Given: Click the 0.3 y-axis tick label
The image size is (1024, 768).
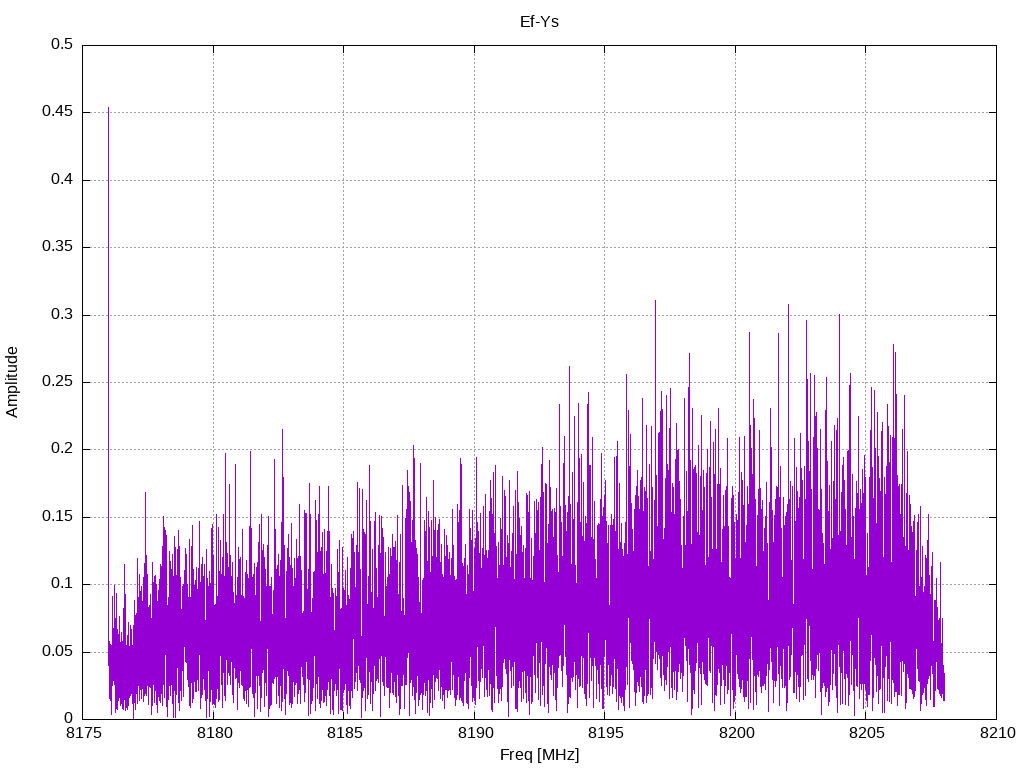Looking at the screenshot, I should [62, 315].
